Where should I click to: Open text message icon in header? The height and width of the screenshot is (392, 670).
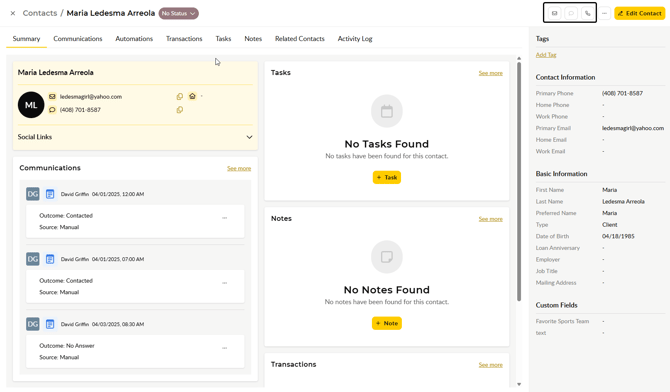571,13
